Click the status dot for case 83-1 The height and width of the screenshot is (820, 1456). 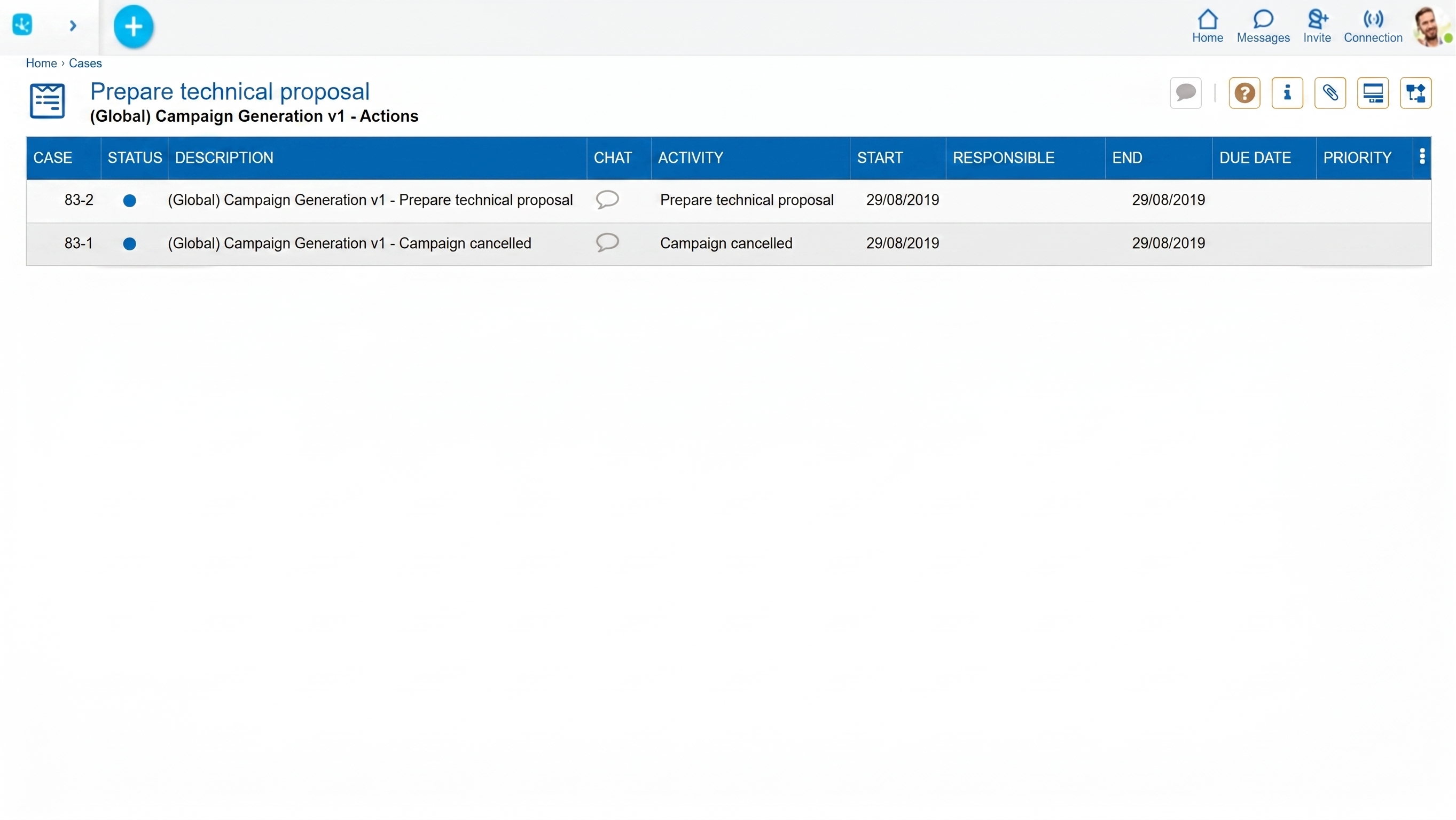(129, 244)
